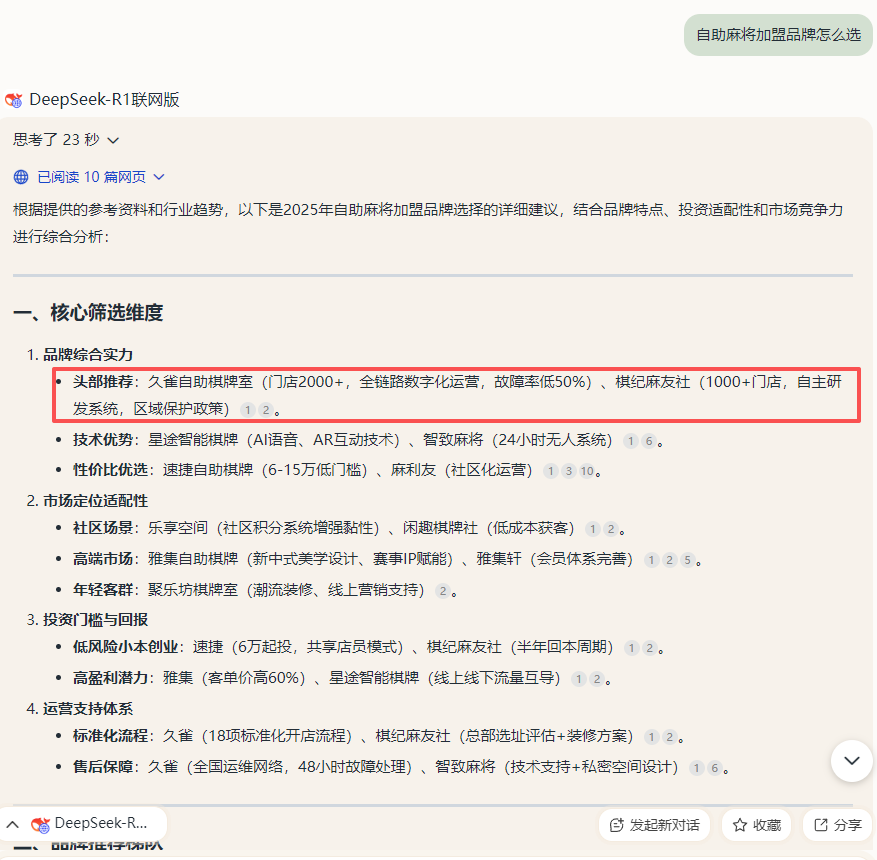Start a new chat with 发起新对话
Screen dimensions: 877x860
(655, 825)
